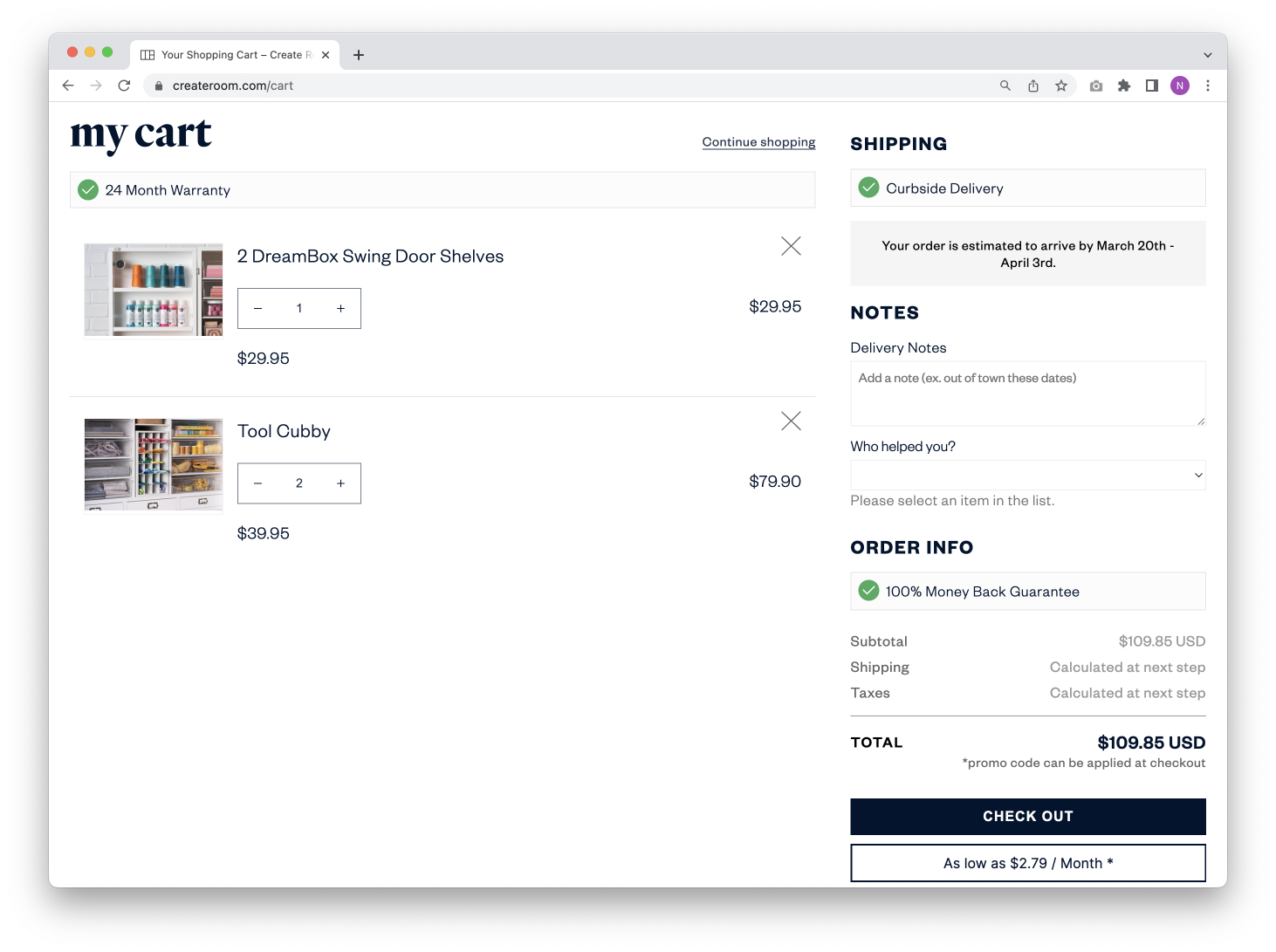Image resolution: width=1276 pixels, height=952 pixels.
Task: Open the DreamBox Swing Door Shelves thumbnail
Action: 154,290
